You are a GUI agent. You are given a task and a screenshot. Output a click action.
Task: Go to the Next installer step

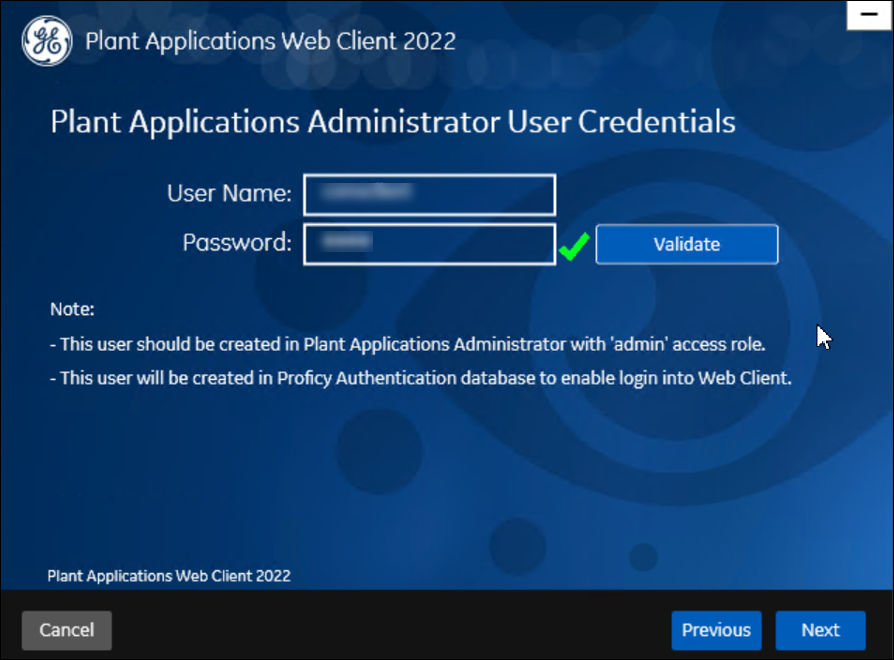820,630
